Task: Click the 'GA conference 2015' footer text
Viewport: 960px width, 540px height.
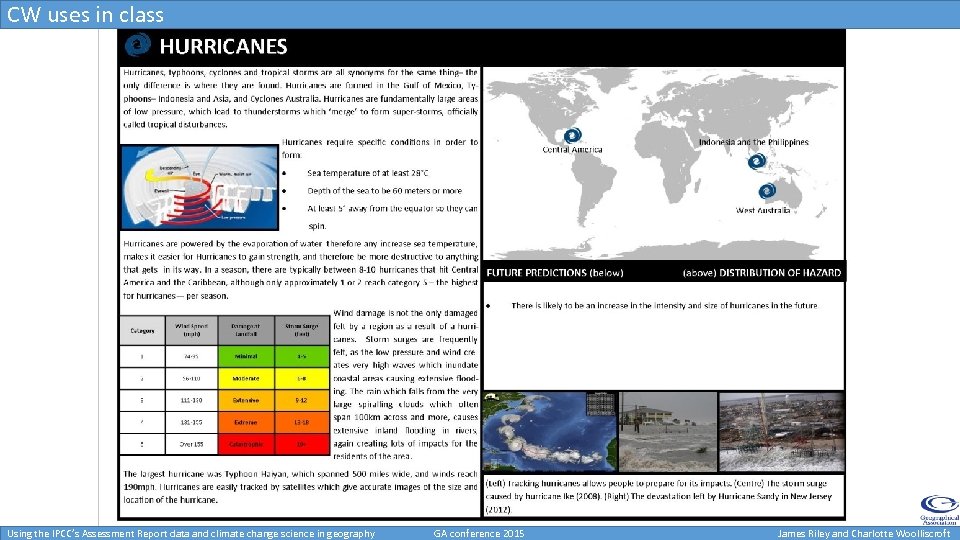Action: pyautogui.click(x=479, y=533)
